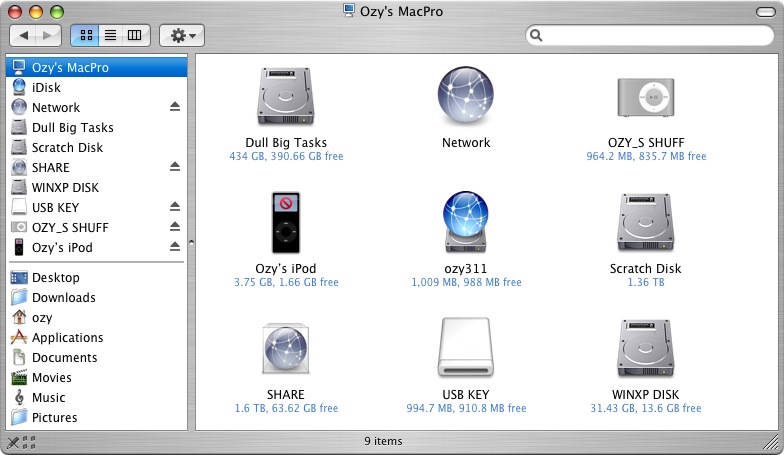Open the Music folder in the sidebar

(x=97, y=397)
